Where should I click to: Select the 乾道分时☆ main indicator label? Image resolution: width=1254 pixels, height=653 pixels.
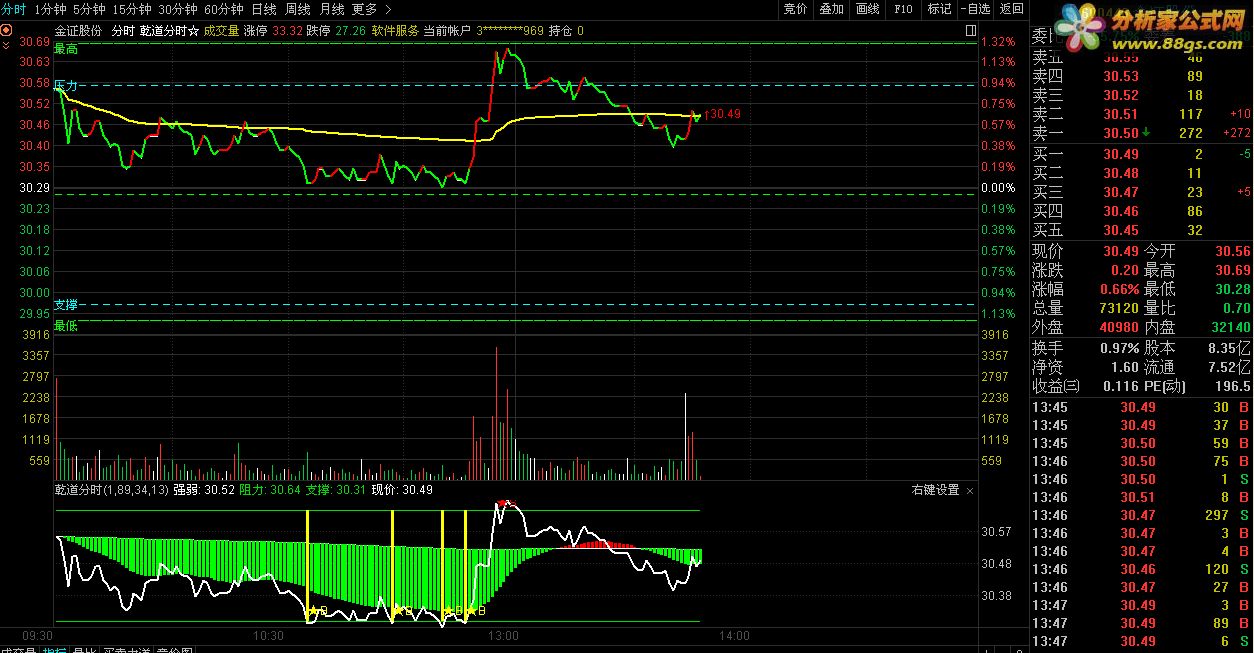(x=169, y=31)
